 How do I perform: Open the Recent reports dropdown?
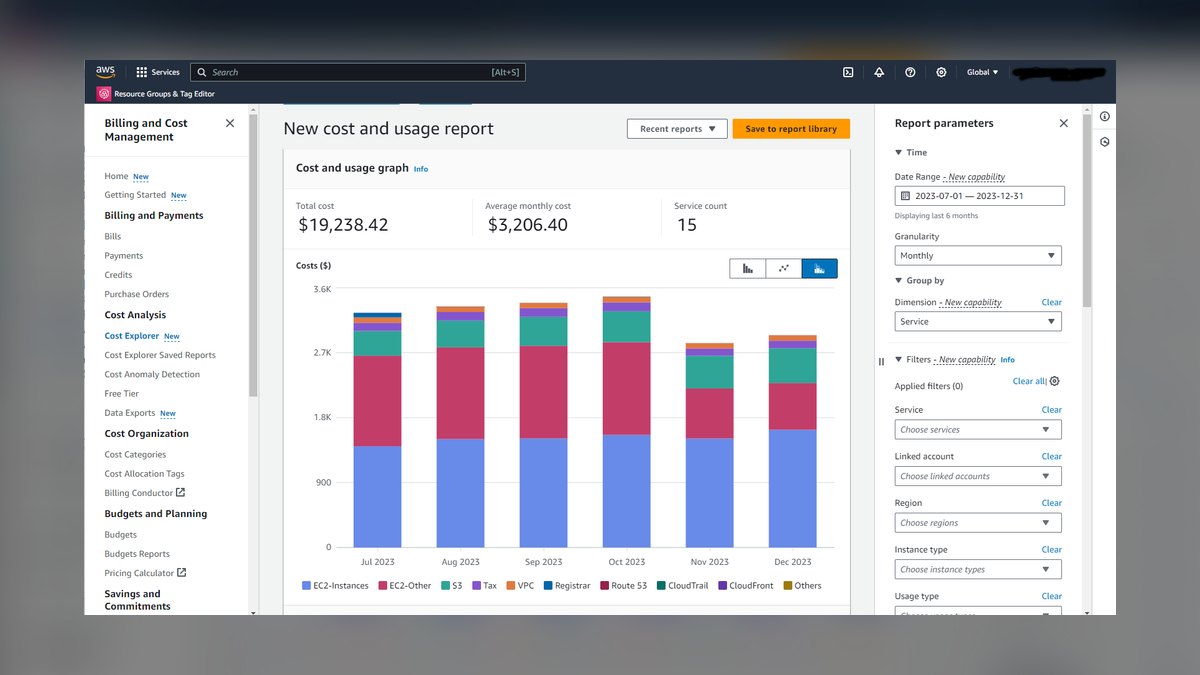677,129
